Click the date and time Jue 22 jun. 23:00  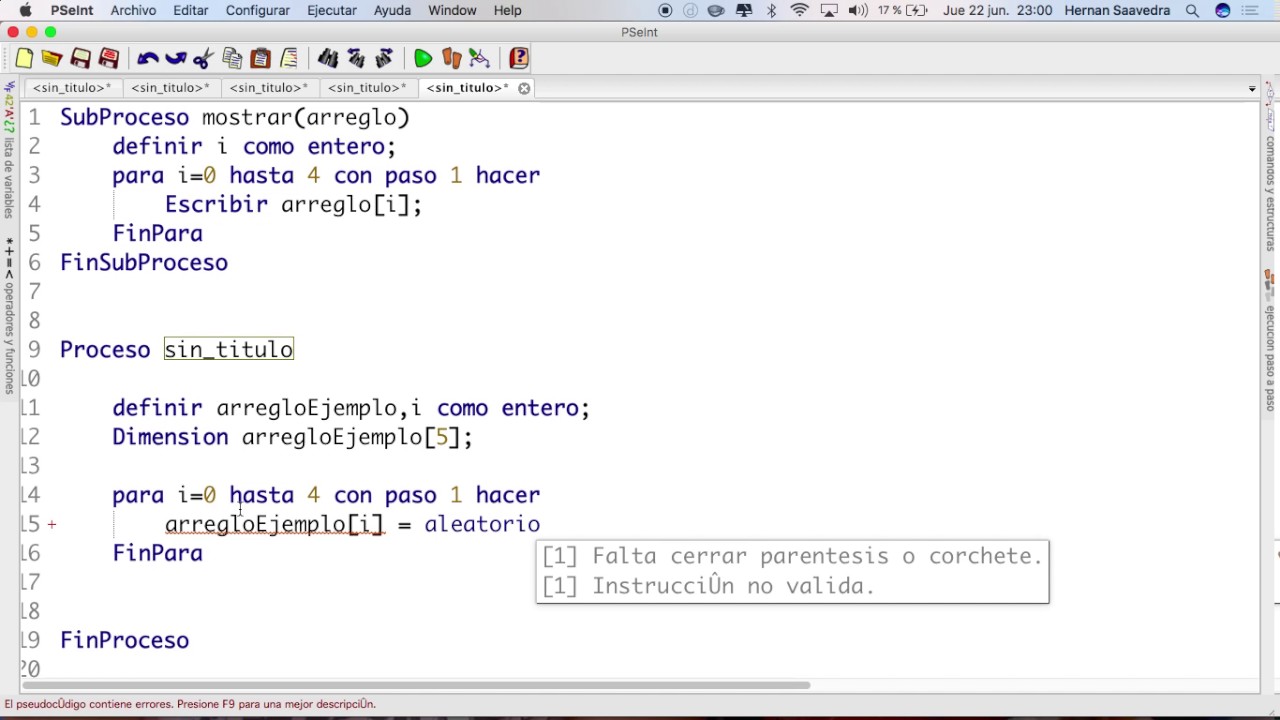pos(997,10)
